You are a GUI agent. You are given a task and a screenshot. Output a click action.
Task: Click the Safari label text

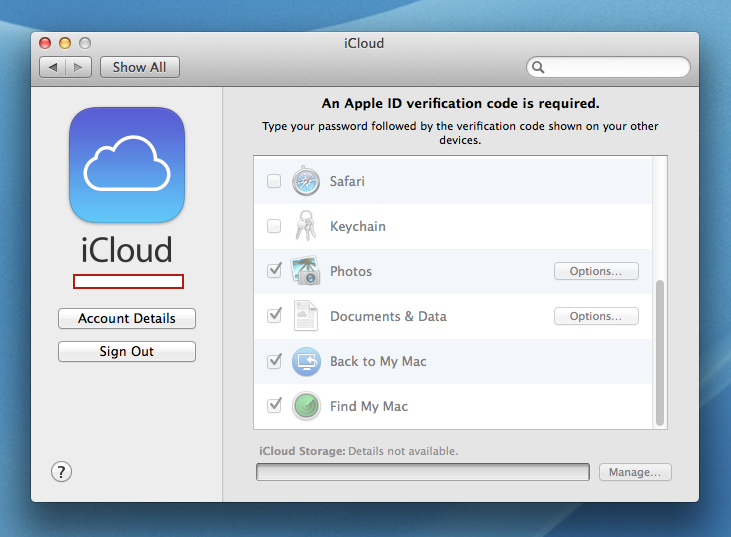347,181
